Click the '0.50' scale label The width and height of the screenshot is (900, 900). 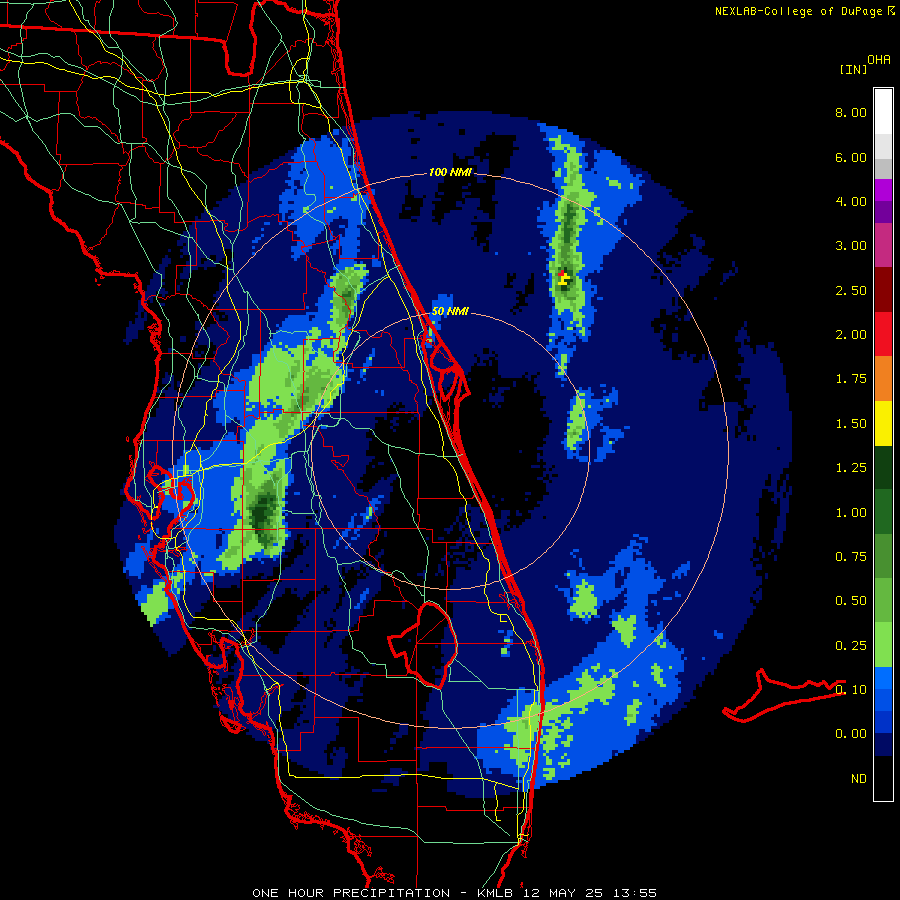851,601
